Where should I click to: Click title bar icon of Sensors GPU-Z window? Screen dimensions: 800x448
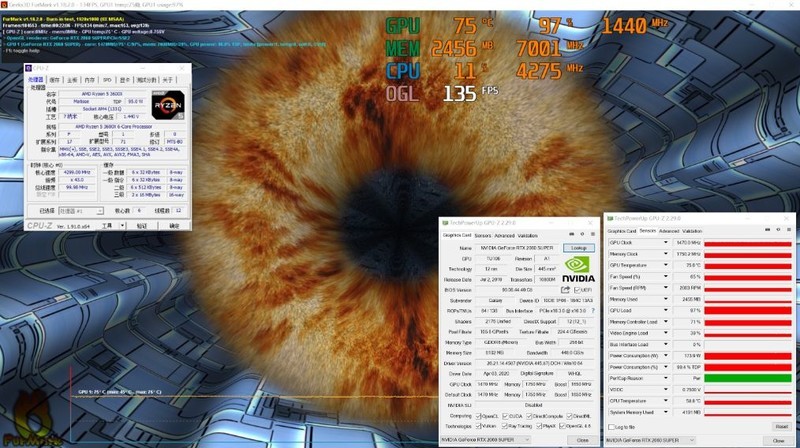(x=610, y=218)
